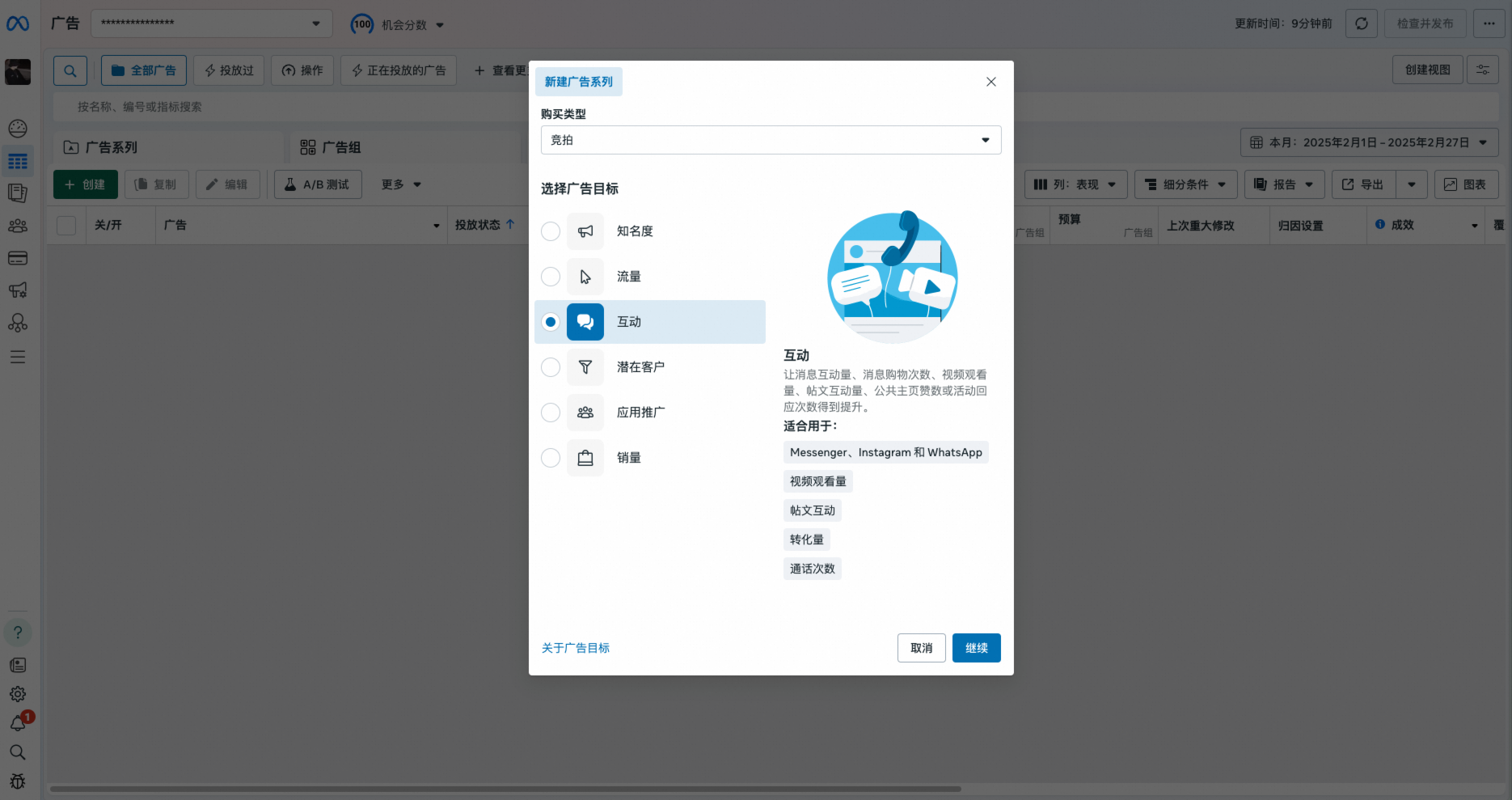
Task: Select the 应用推广 radio button
Action: [551, 413]
